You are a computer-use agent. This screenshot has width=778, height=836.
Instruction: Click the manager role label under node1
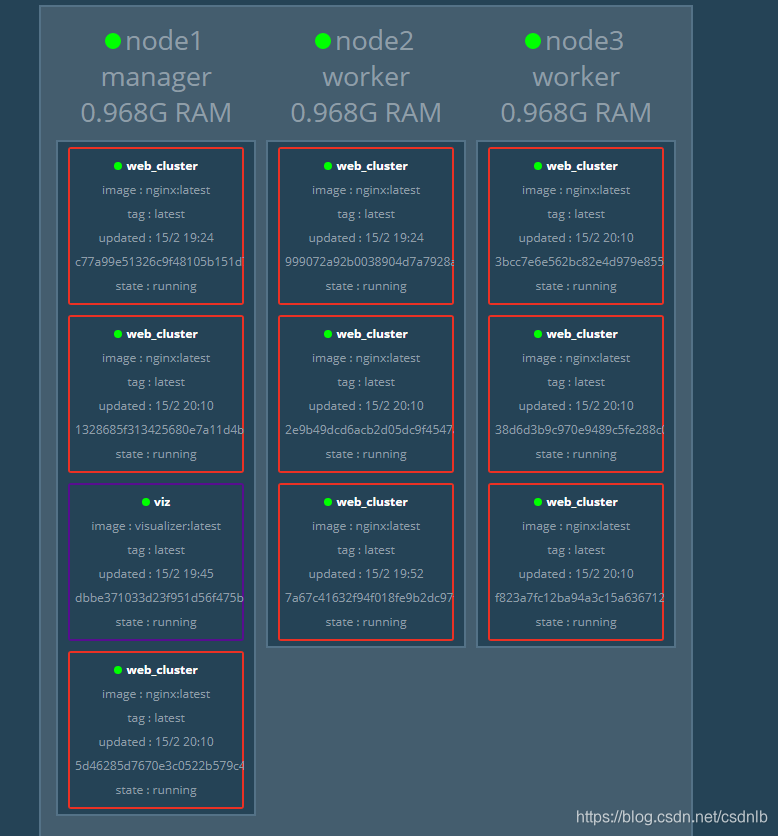(x=156, y=78)
